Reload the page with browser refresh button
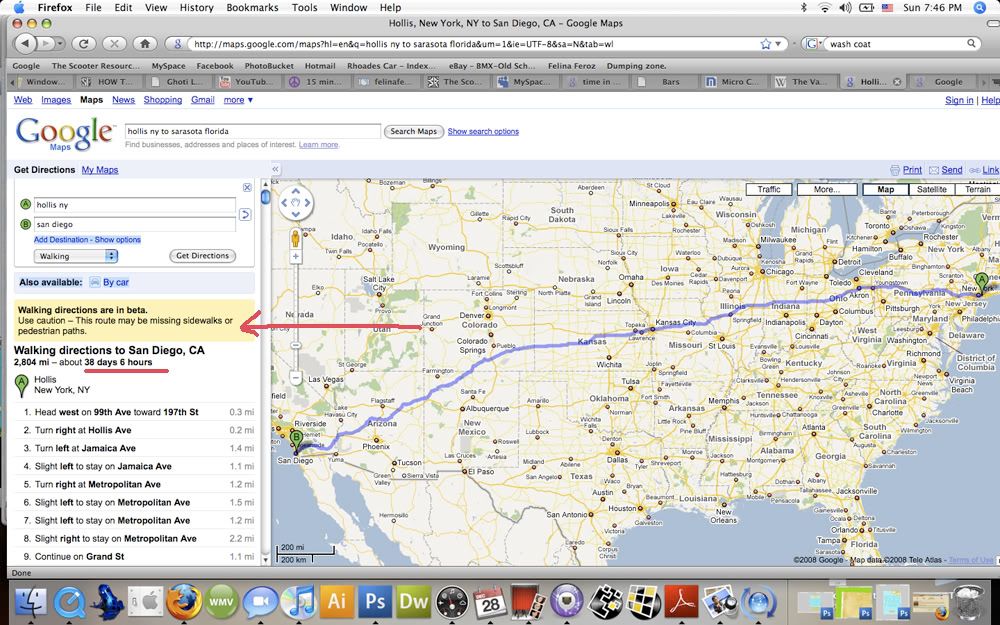Image resolution: width=1000 pixels, height=625 pixels. click(x=84, y=44)
